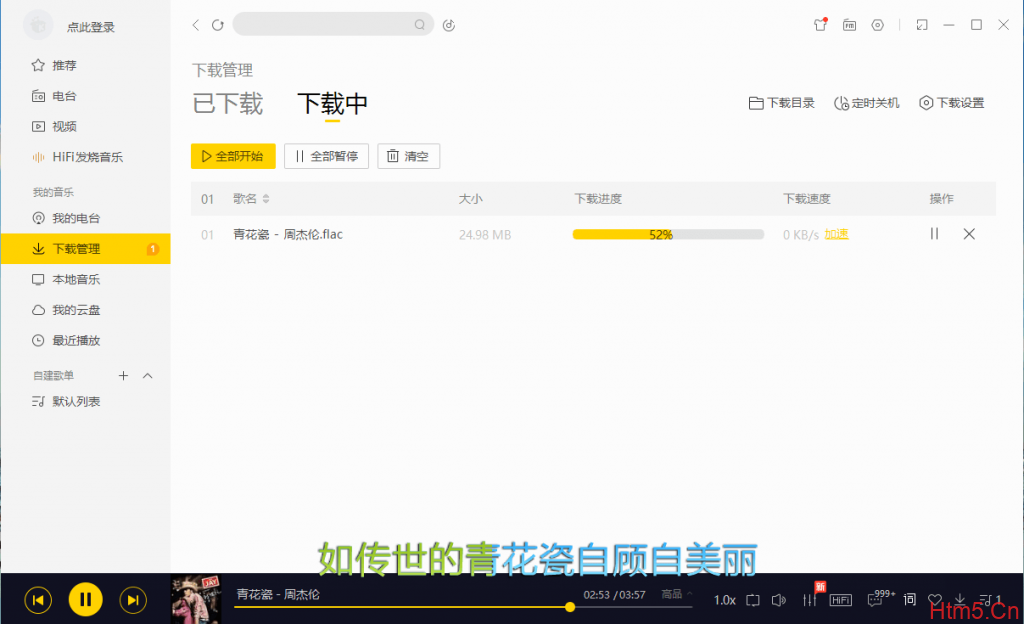
Task: Click the song title in the player bar
Action: point(278,595)
